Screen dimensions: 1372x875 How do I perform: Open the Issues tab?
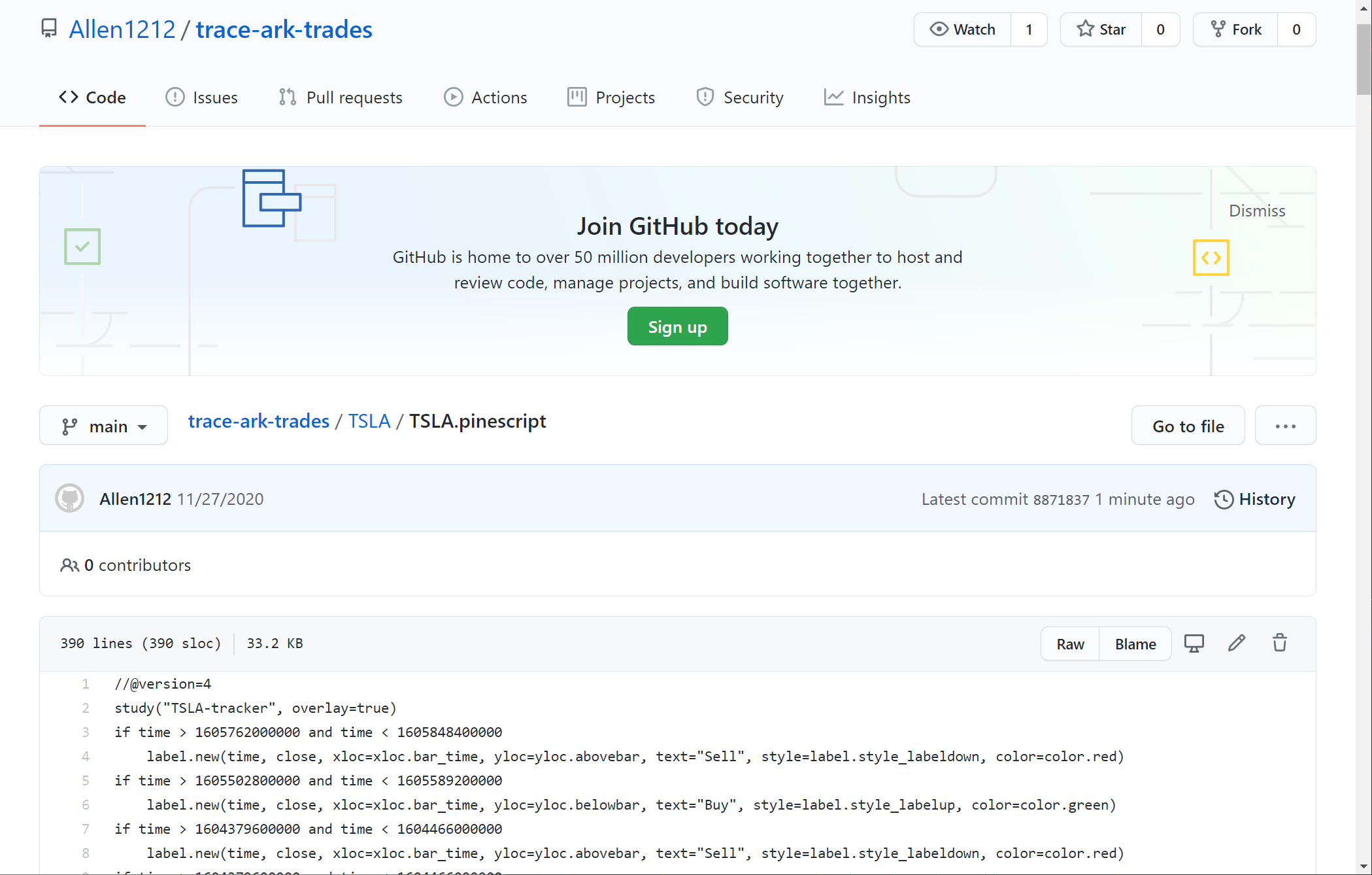click(x=201, y=97)
